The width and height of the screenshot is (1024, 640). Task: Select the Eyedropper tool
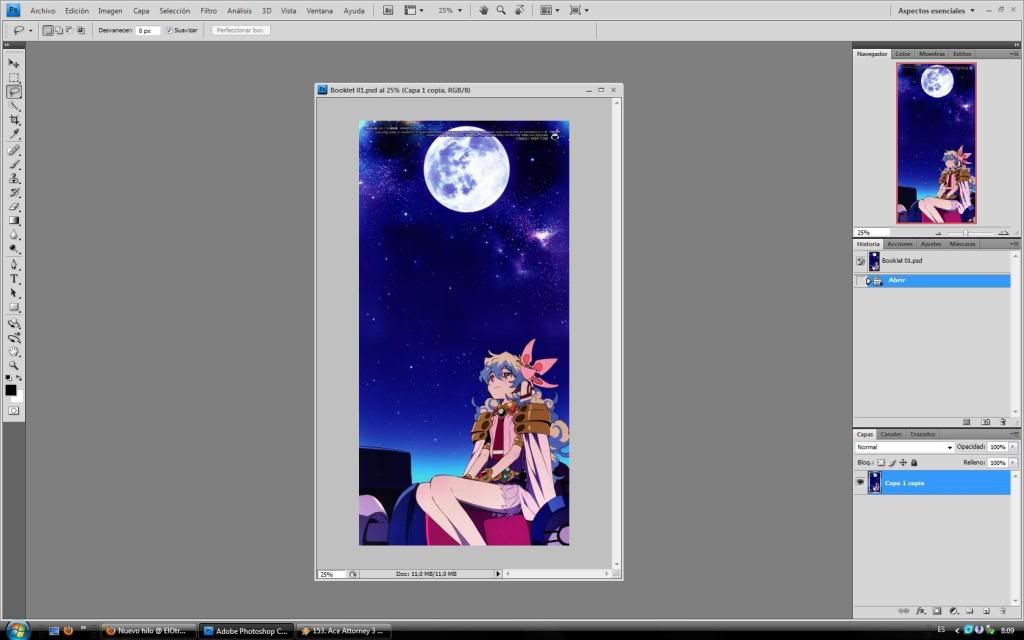[x=14, y=134]
